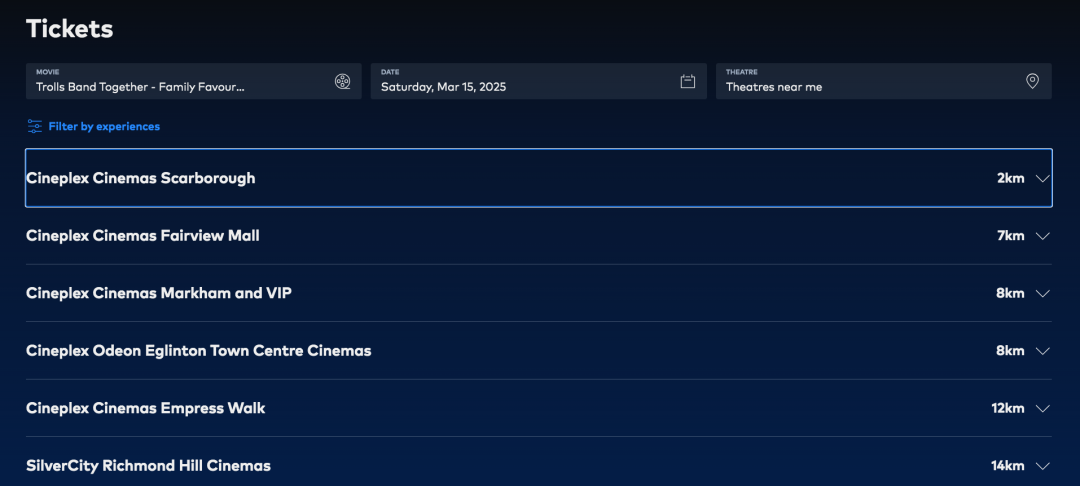The width and height of the screenshot is (1080, 486).
Task: Click the 7km distance for Fairview Mall
Action: coord(1010,235)
